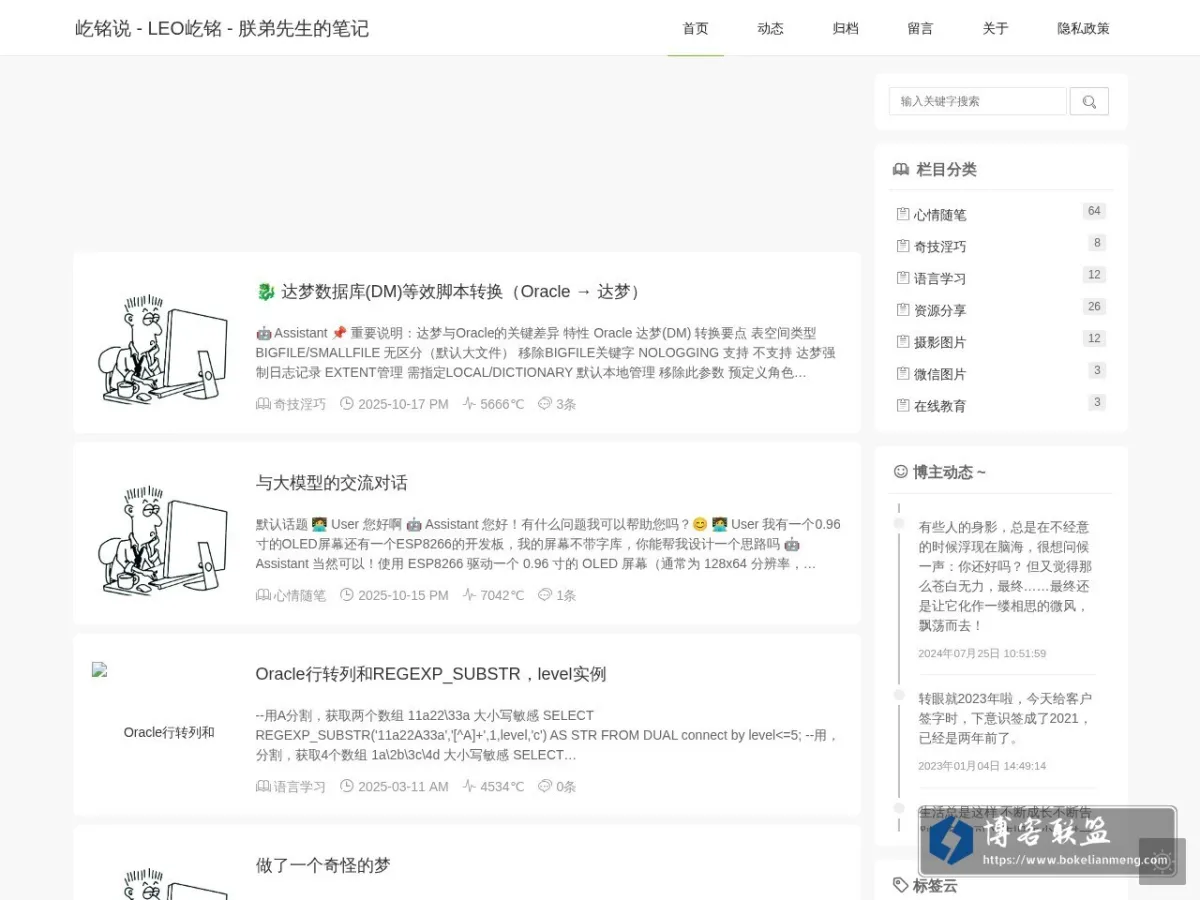Open the 留言 navigation tab
1200x900 pixels.
pos(920,28)
